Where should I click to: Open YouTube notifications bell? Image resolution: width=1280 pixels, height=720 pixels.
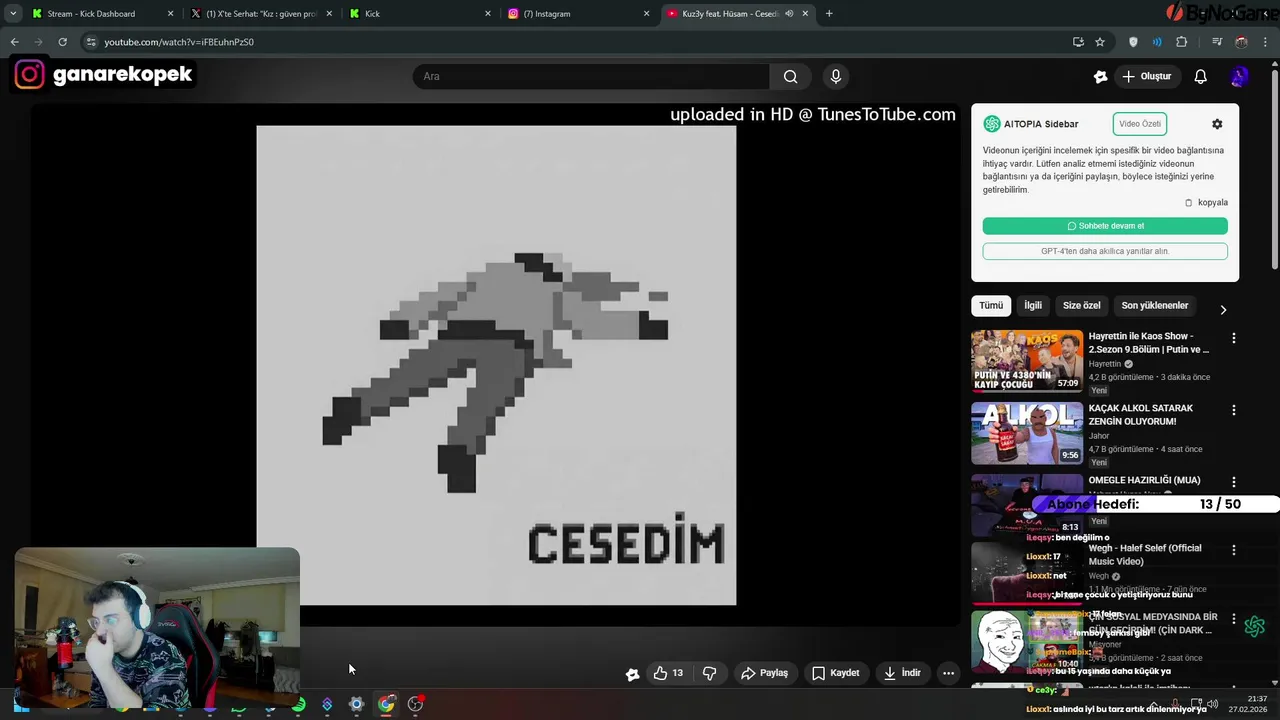pos(1201,76)
